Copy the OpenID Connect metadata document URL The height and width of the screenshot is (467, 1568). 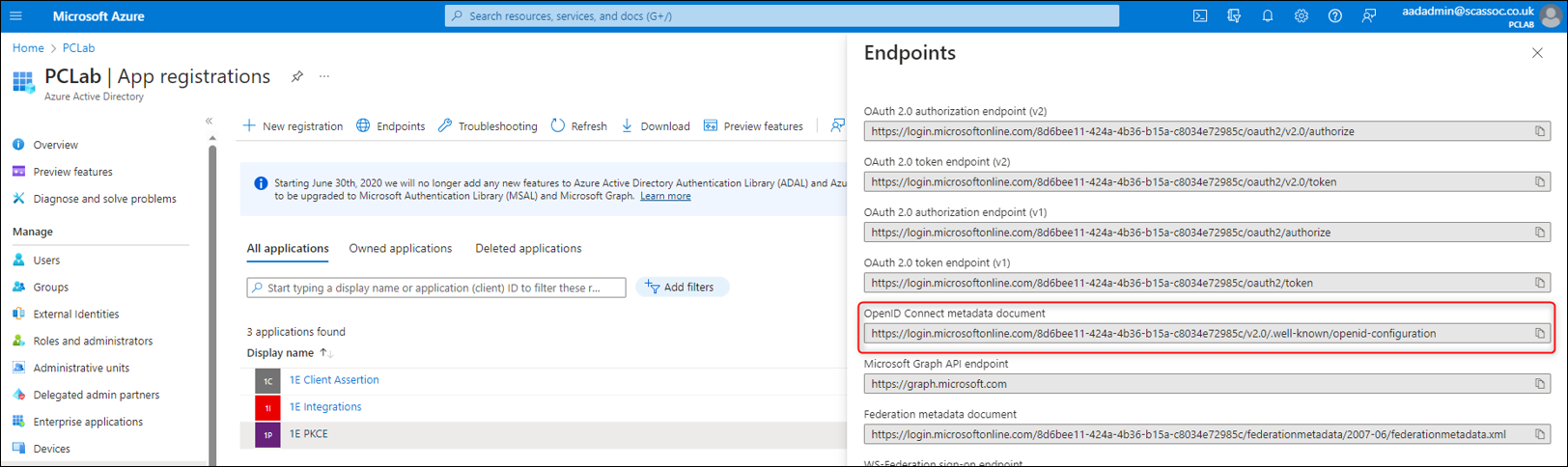pos(1540,334)
